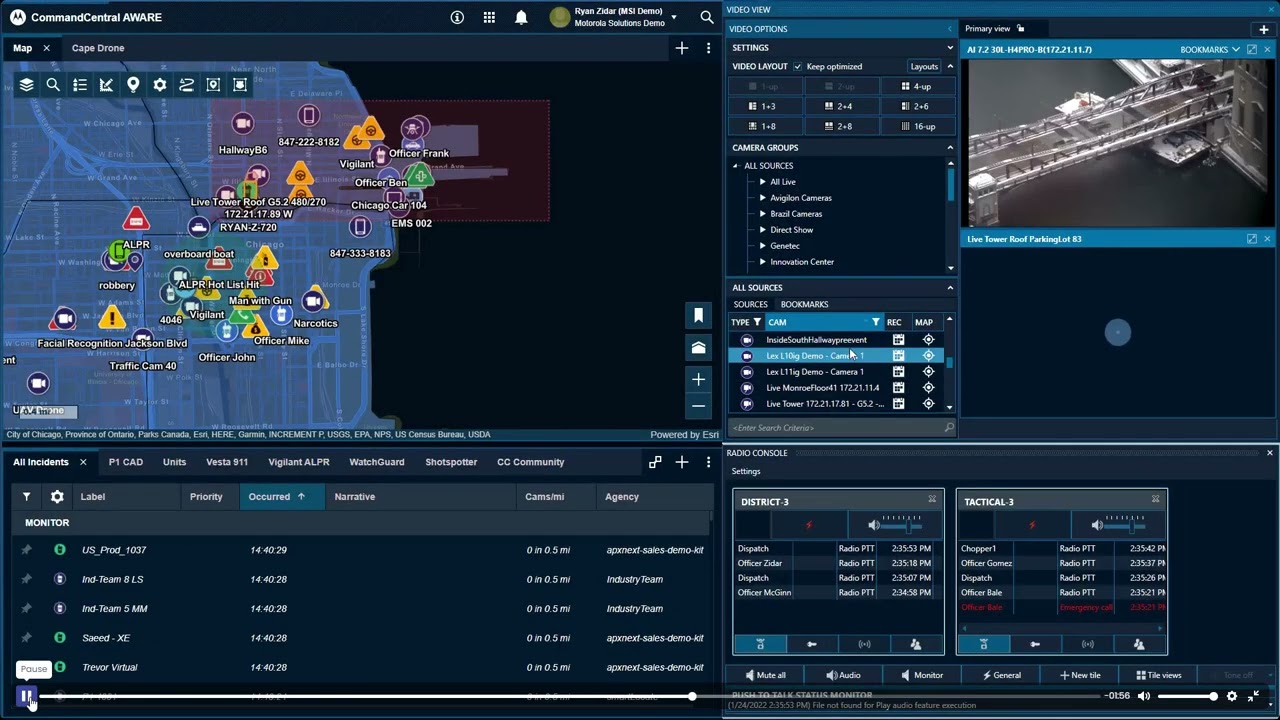Collapse the SETTINGS section
Screen dimensions: 1280x720
950,48
